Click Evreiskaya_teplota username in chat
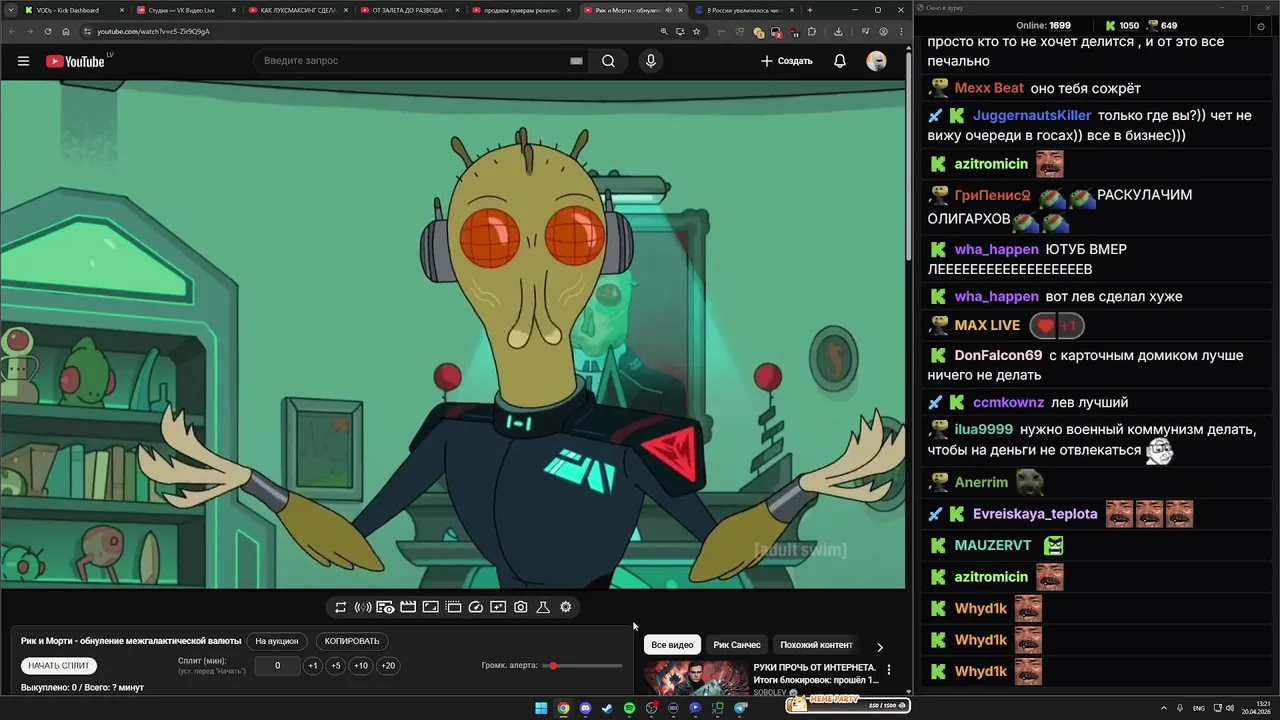The width and height of the screenshot is (1280, 720). 1035,514
